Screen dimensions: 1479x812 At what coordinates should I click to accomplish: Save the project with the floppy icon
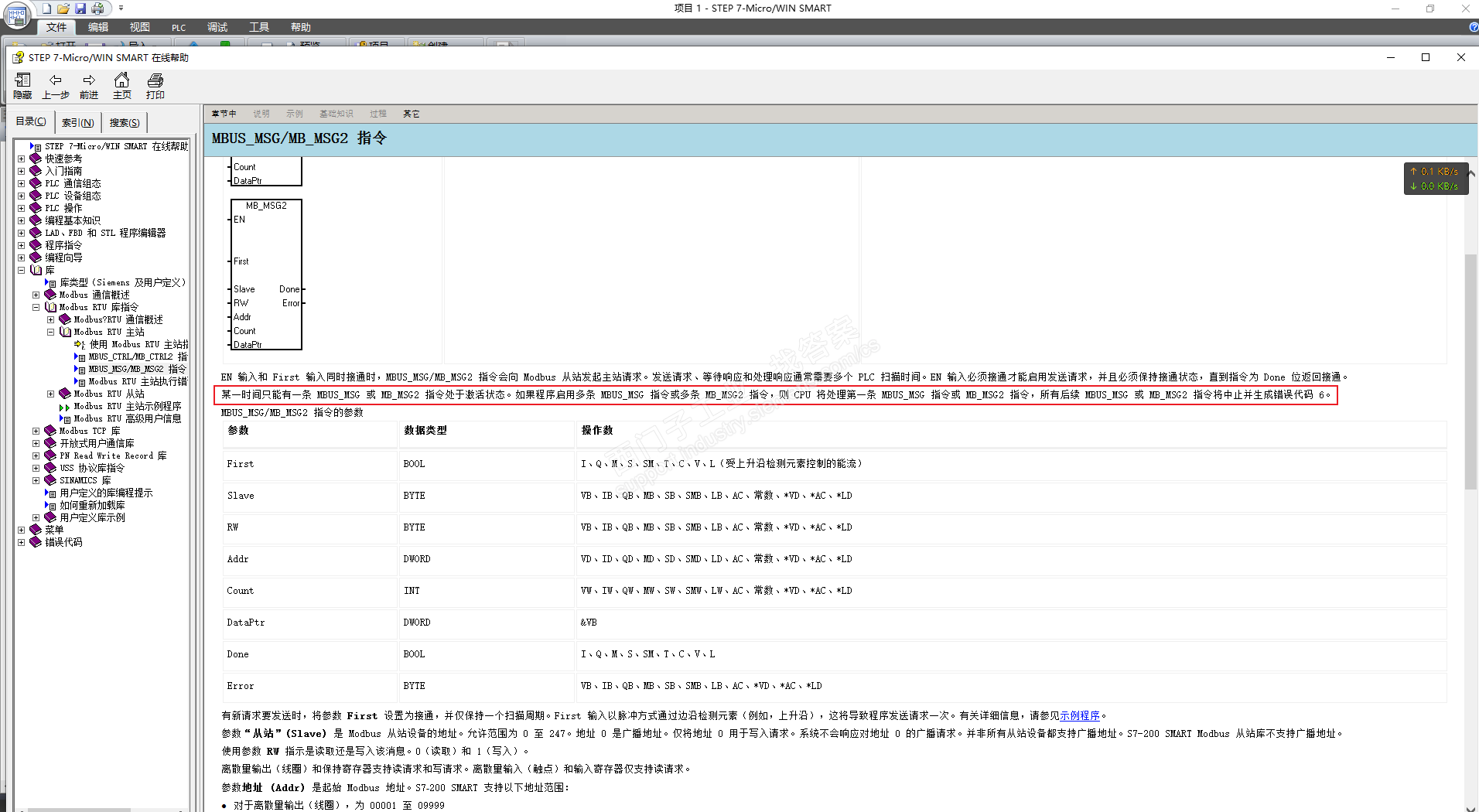coord(80,9)
